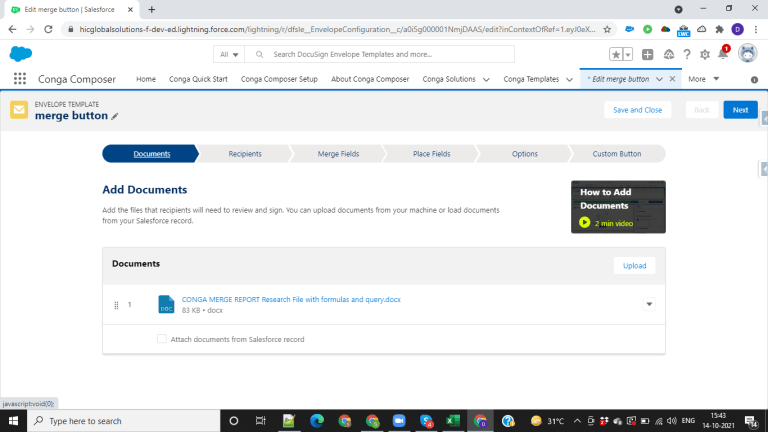Open the Setup gear icon
The image size is (768, 432).
click(x=705, y=54)
